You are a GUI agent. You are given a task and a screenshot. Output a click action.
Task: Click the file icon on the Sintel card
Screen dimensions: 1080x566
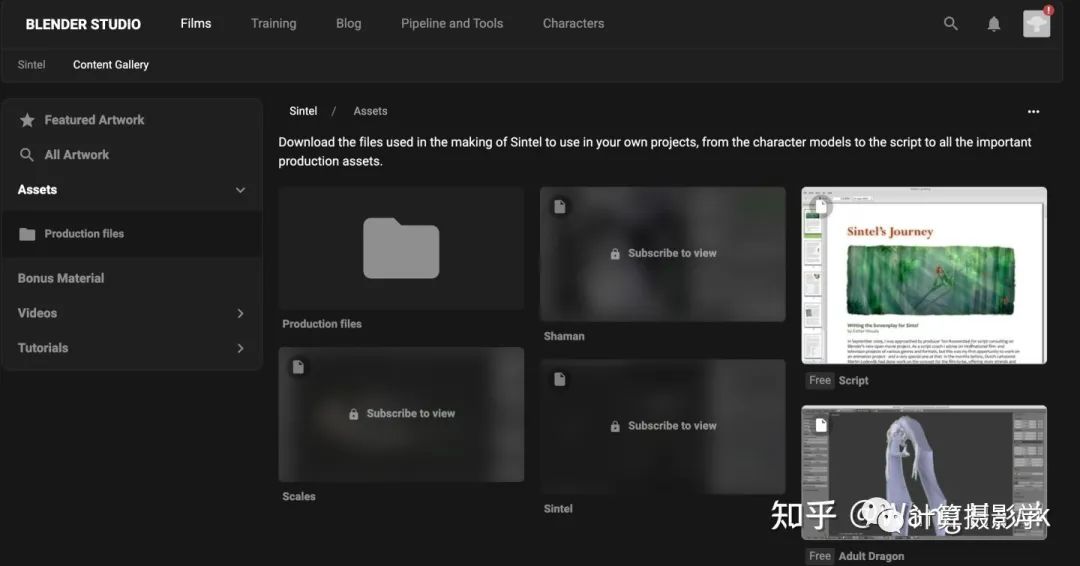point(559,379)
